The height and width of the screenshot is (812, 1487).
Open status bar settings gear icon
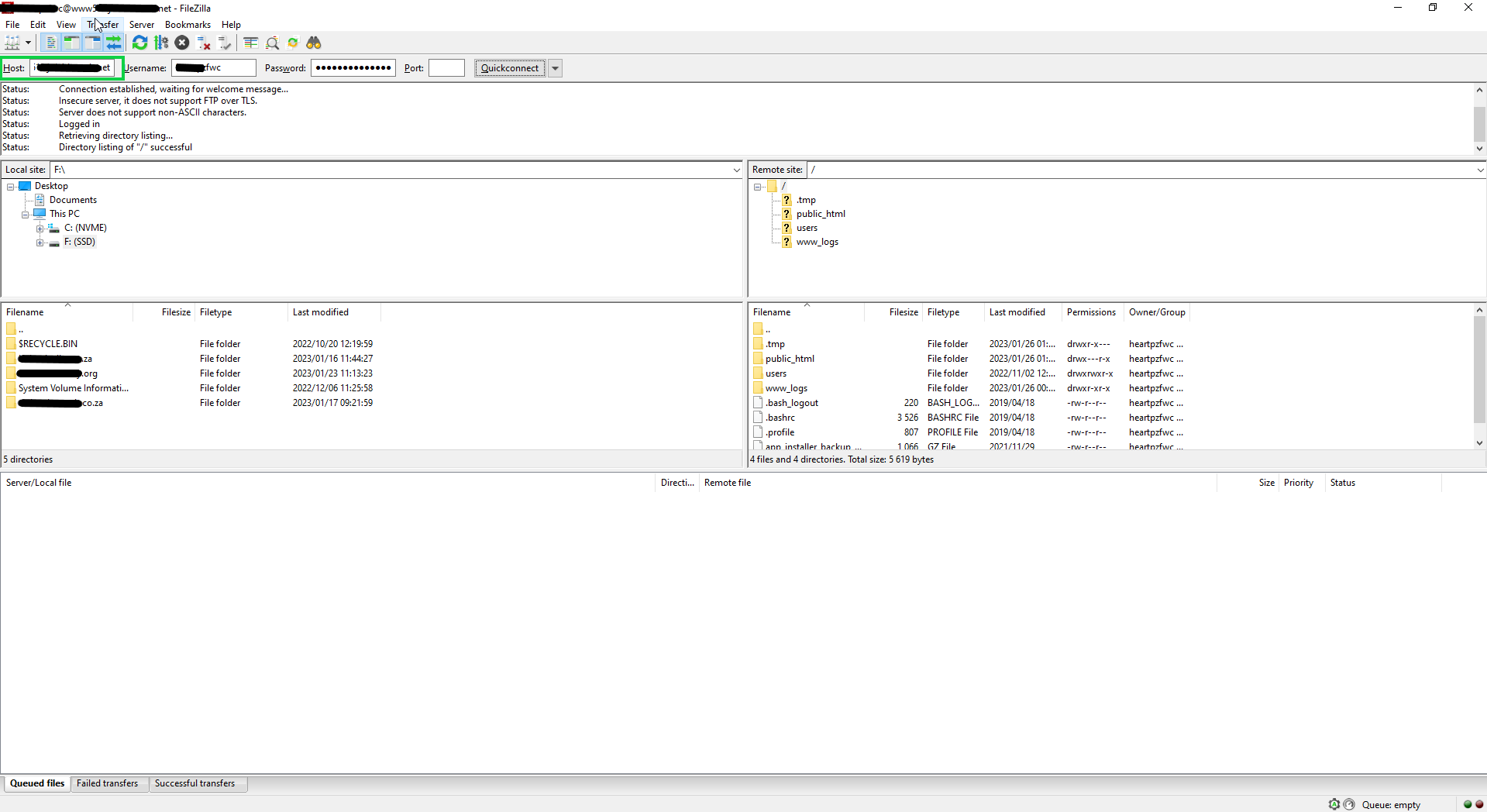(1334, 804)
